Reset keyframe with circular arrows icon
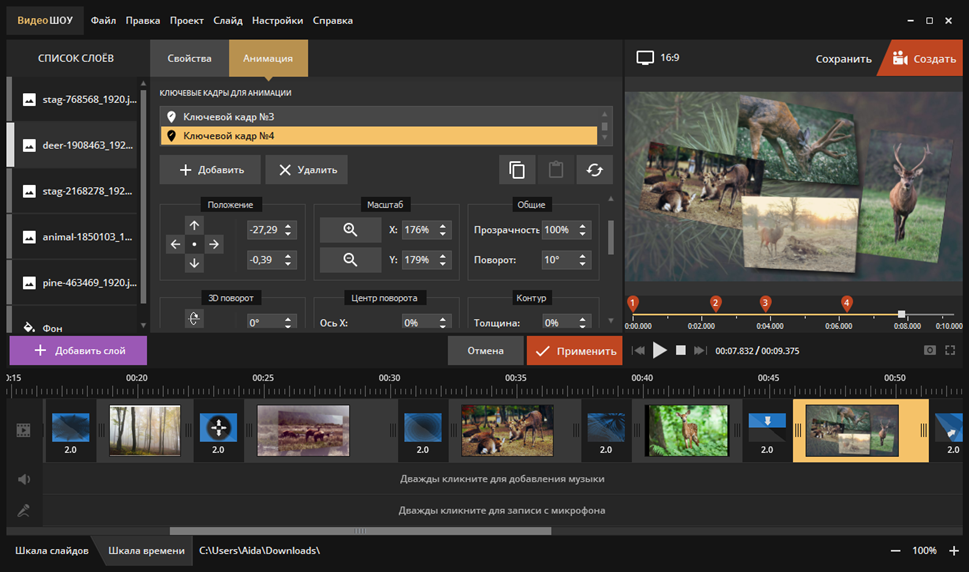 [x=595, y=170]
